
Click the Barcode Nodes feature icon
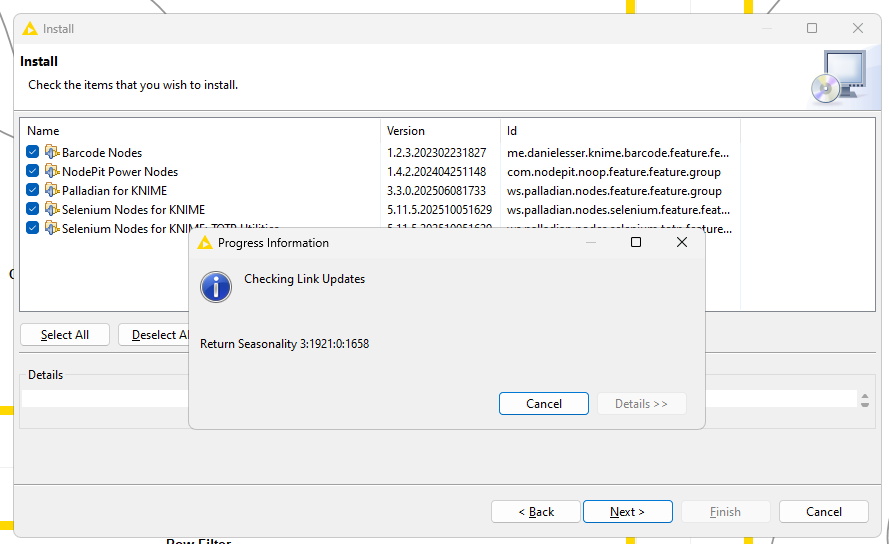[52, 153]
